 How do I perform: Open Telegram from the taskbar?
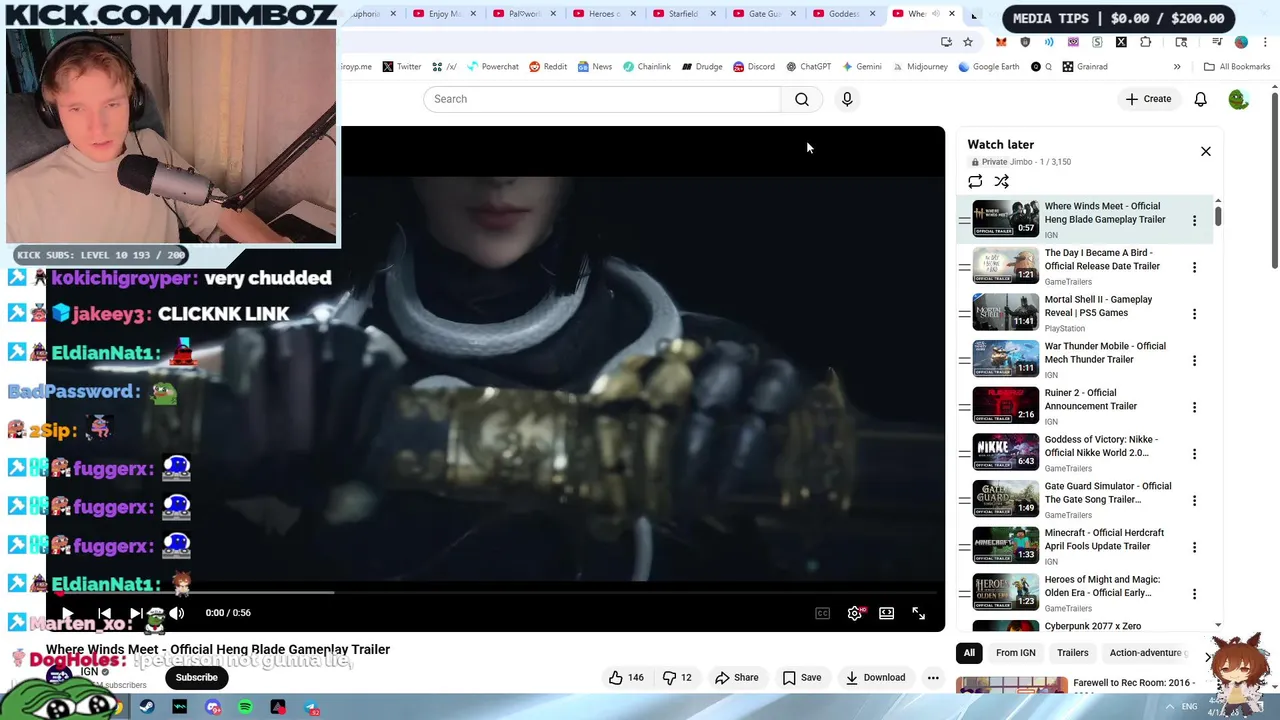[312, 708]
